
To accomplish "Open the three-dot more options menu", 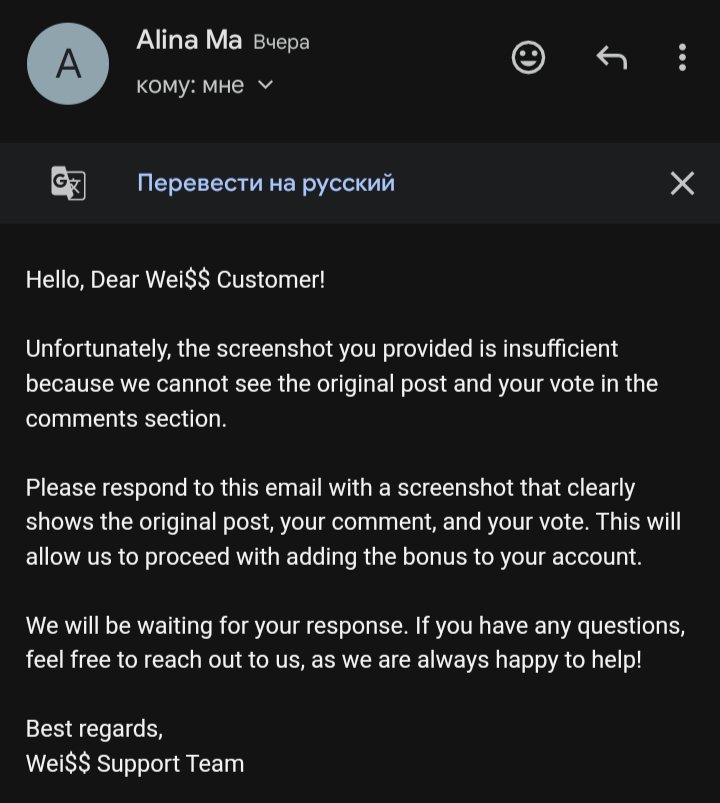I will tap(682, 58).
